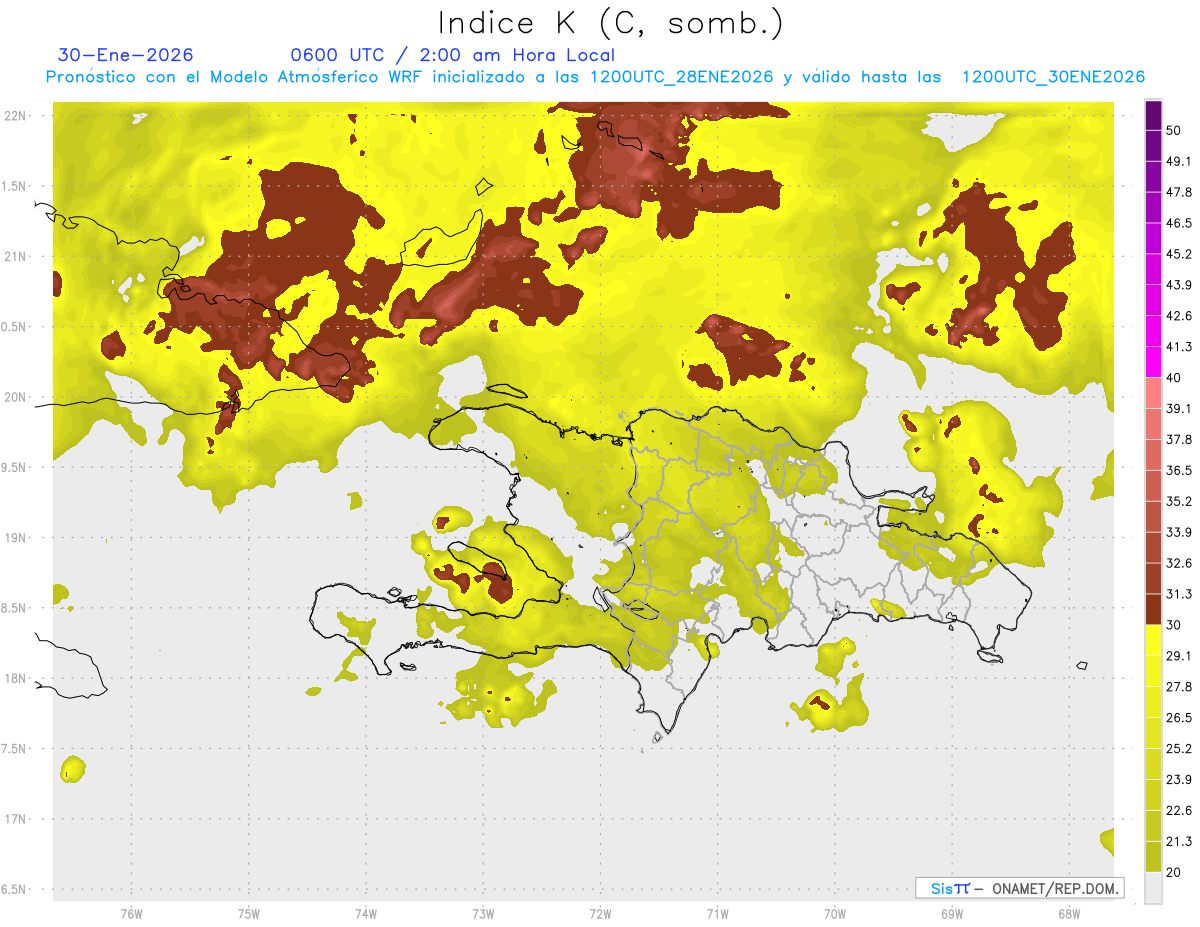Click the '18N' latitude label
Image resolution: width=1200 pixels, height=927 pixels.
(x=15, y=678)
